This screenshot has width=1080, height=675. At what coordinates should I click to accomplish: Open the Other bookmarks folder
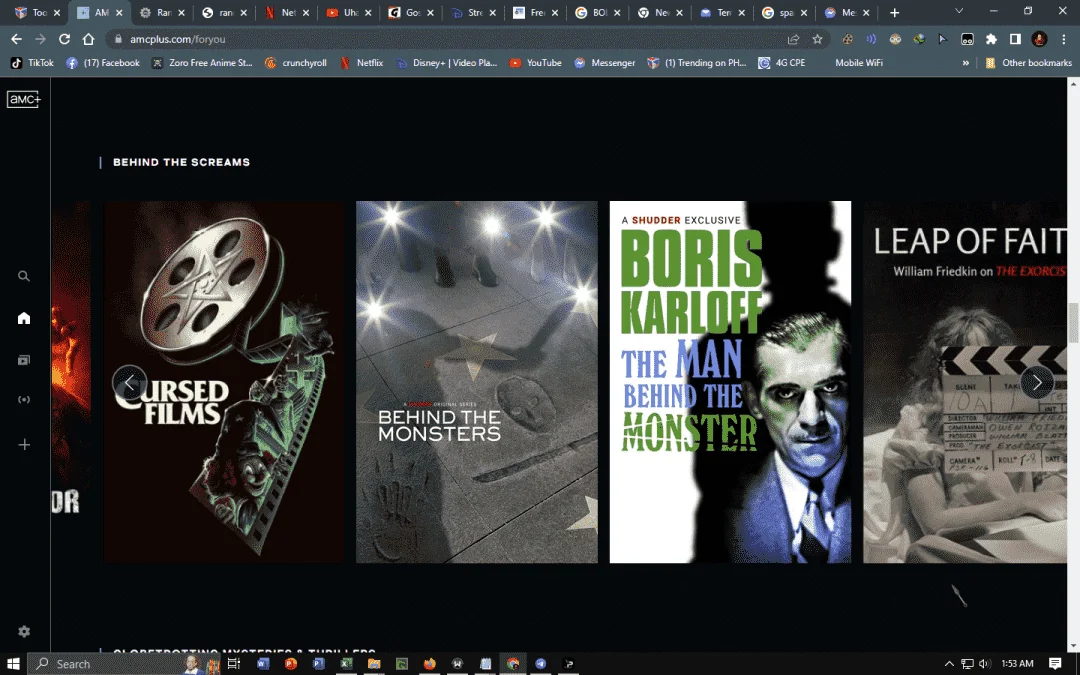coord(1028,63)
